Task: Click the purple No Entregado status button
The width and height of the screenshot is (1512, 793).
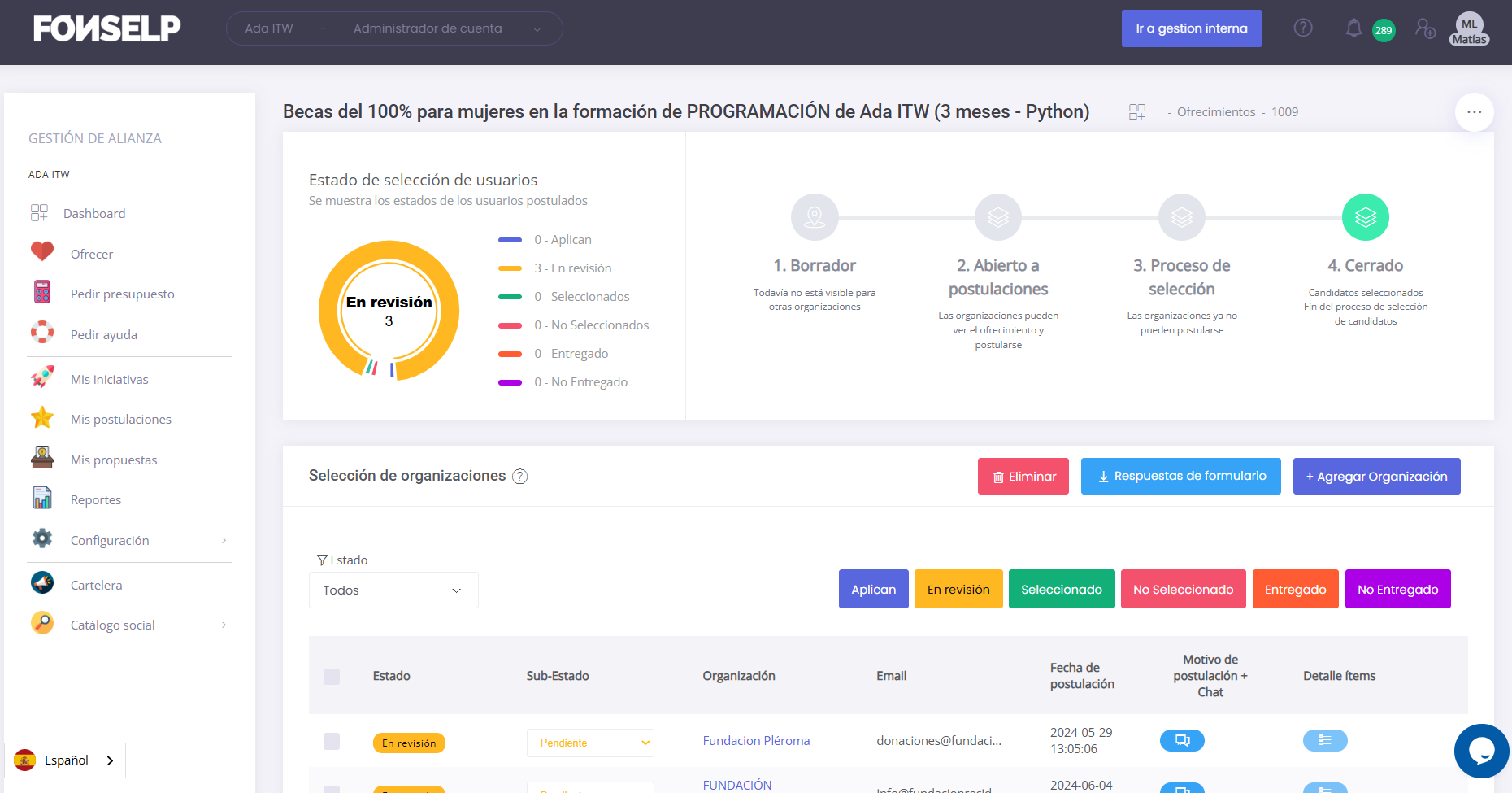Action: coord(1397,590)
